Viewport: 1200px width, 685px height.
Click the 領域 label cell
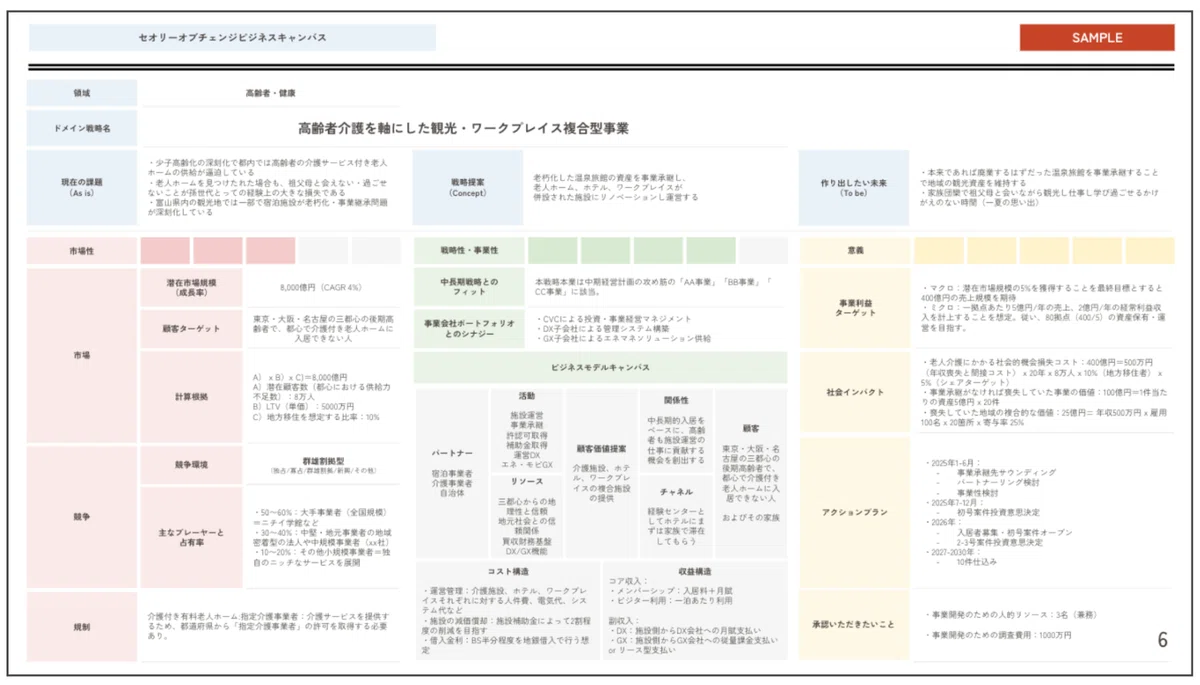click(82, 93)
